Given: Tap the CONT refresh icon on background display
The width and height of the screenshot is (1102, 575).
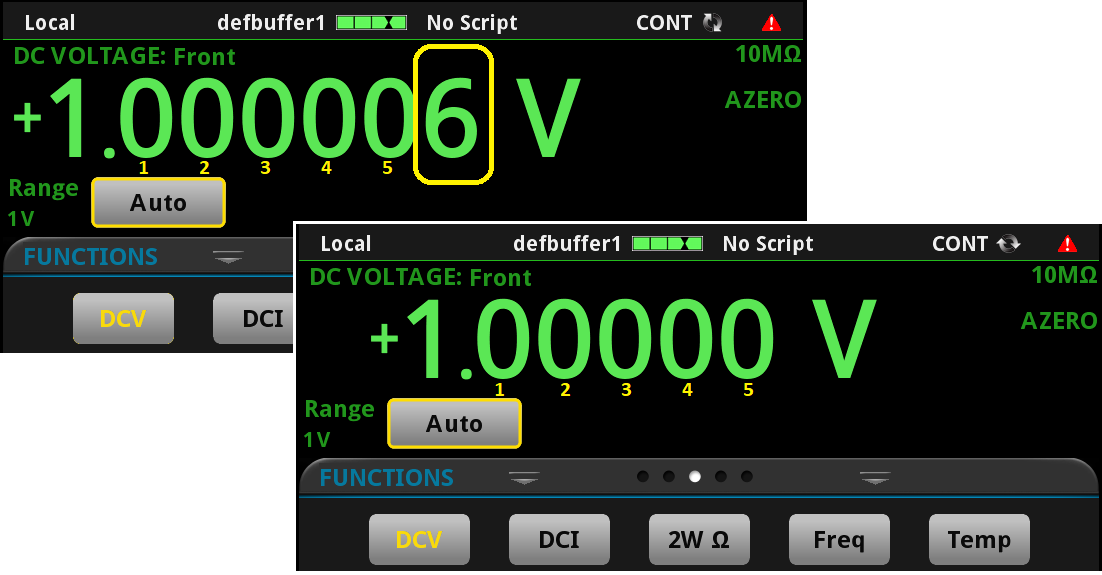Looking at the screenshot, I should pyautogui.click(x=713, y=22).
